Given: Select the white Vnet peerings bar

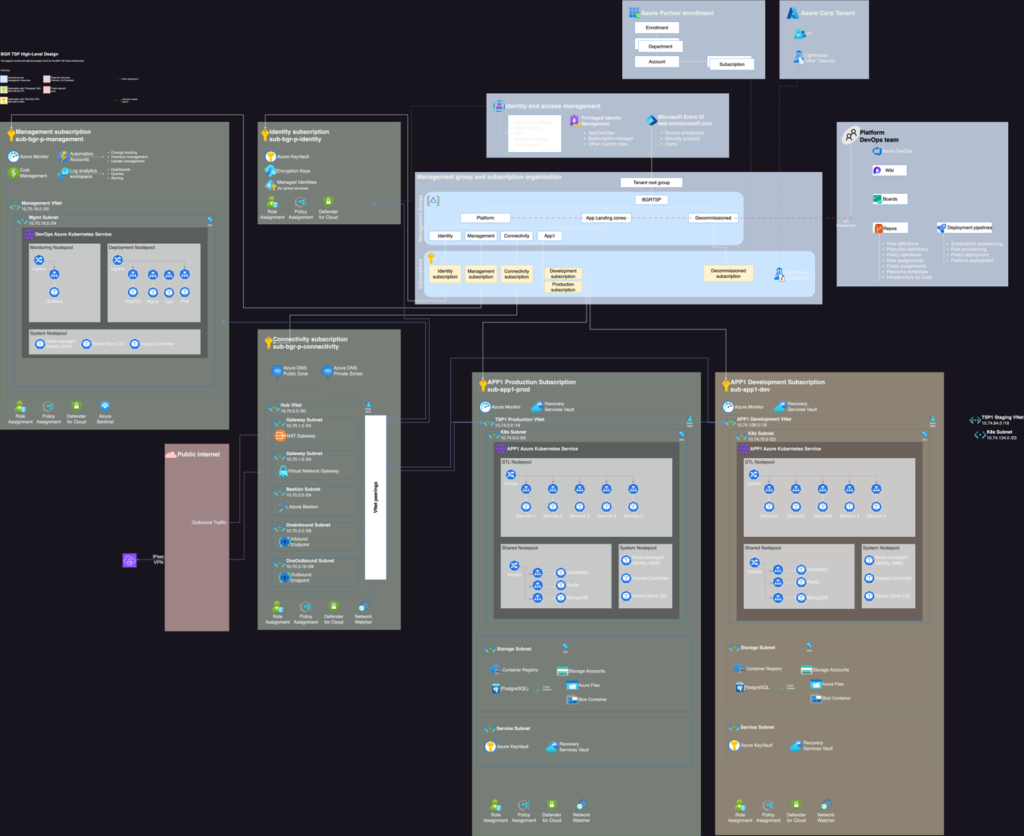Looking at the screenshot, I should point(375,497).
